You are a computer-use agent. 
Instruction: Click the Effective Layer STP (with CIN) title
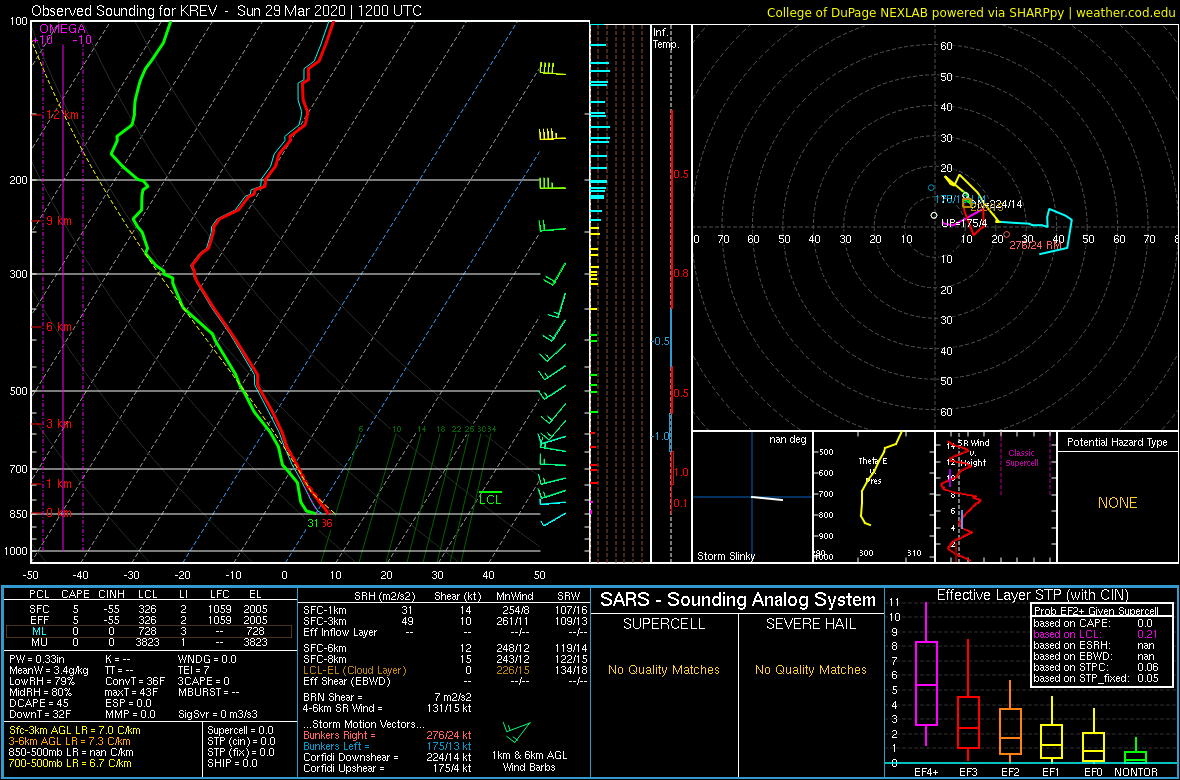click(1030, 595)
